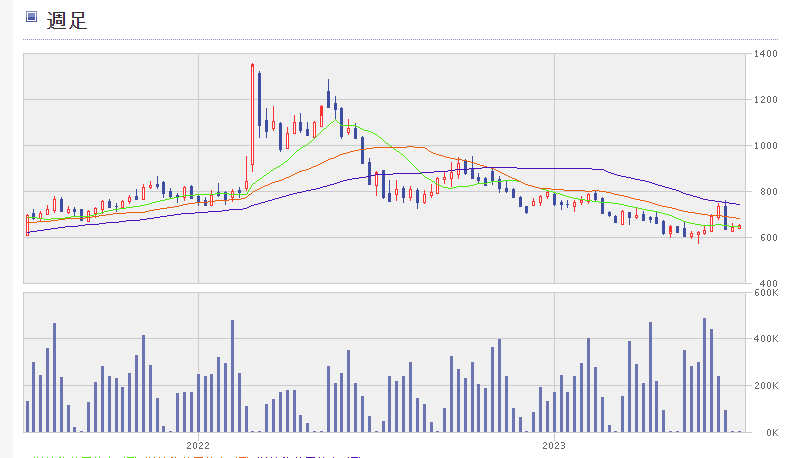Click the 1200 price axis label
This screenshot has width=791, height=458.
[x=767, y=100]
